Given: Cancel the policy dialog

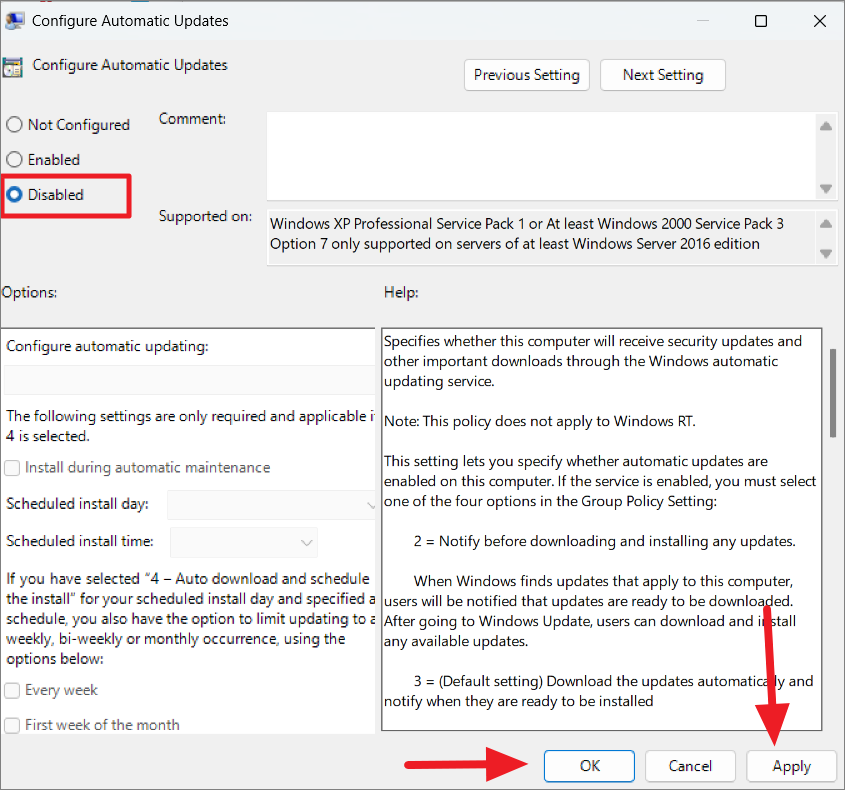Looking at the screenshot, I should pos(690,766).
